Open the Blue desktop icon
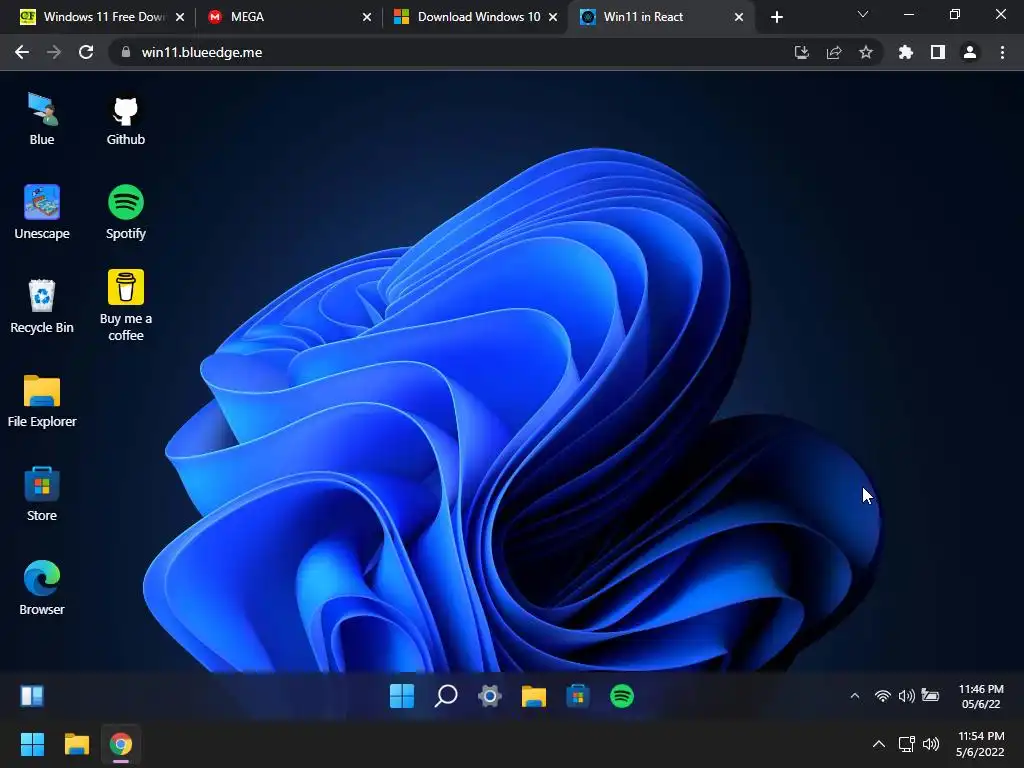This screenshot has width=1024, height=768. pyautogui.click(x=42, y=119)
